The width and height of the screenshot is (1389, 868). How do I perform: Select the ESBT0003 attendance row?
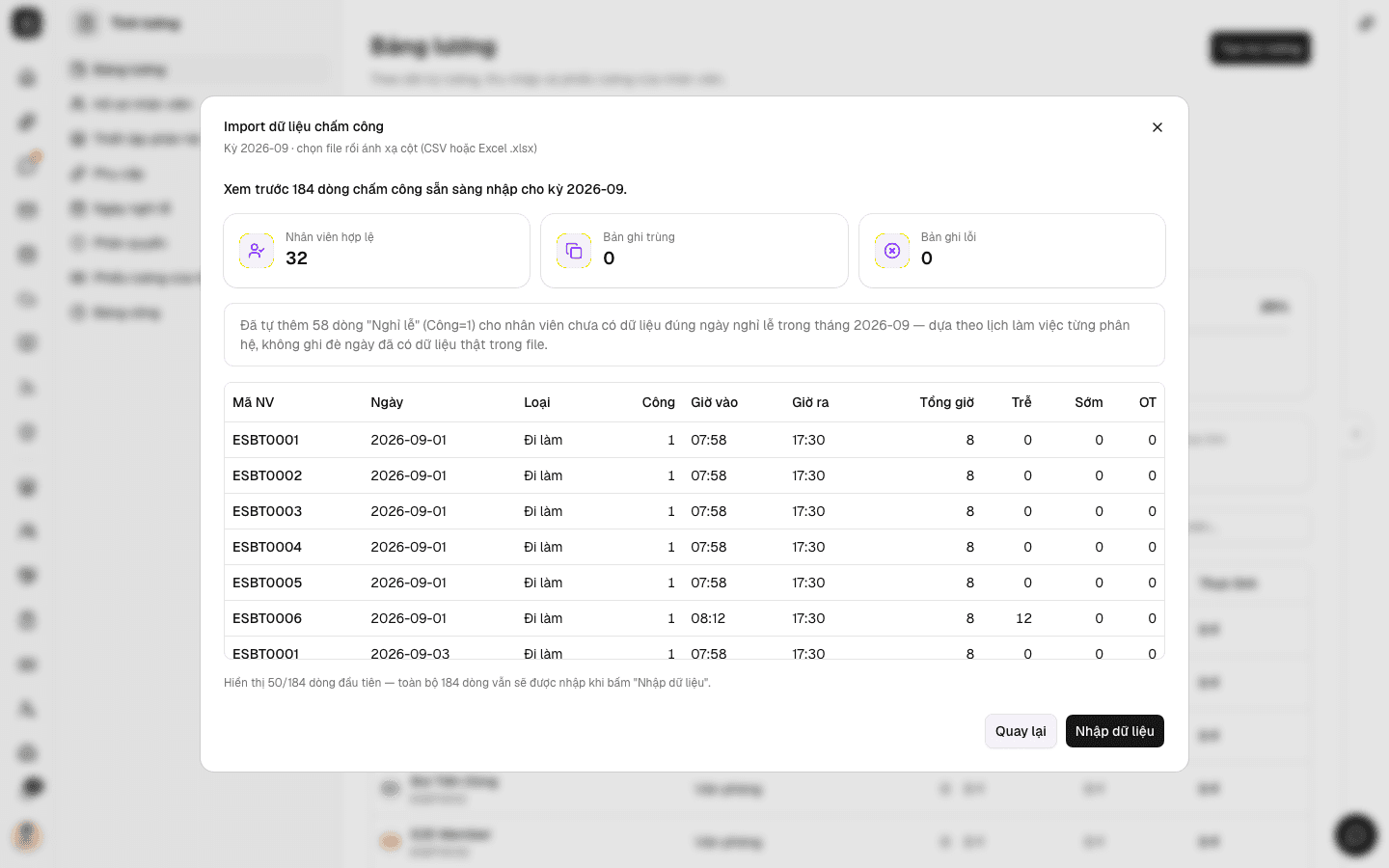[694, 511]
